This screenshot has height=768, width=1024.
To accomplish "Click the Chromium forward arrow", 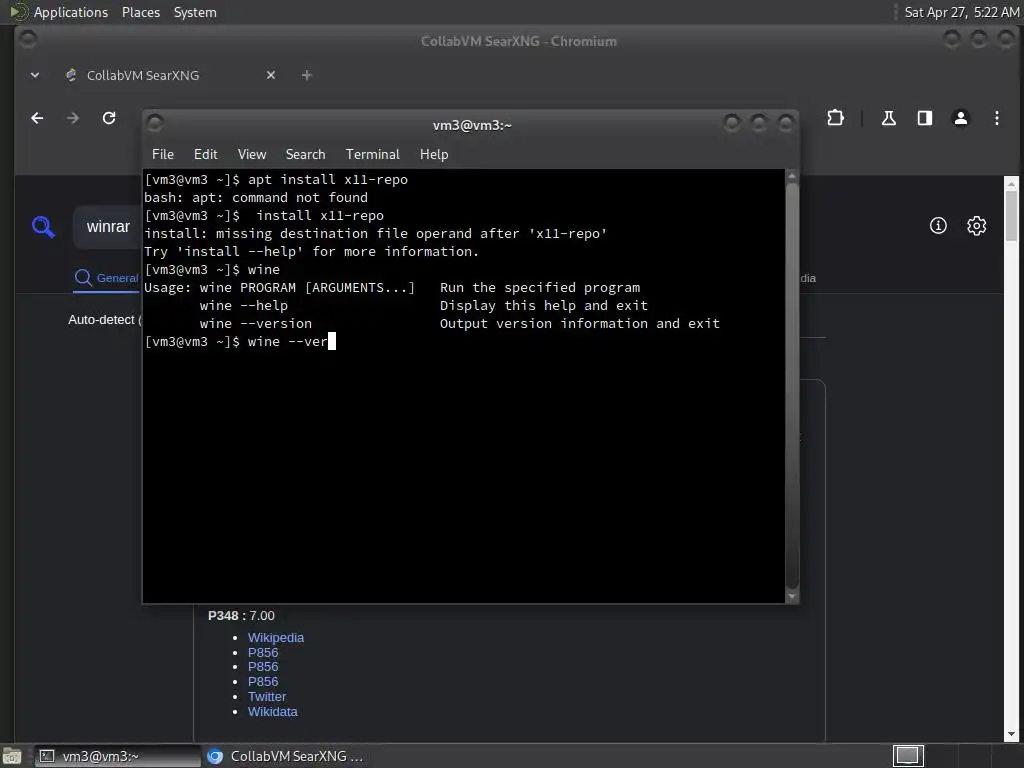I will 72,118.
